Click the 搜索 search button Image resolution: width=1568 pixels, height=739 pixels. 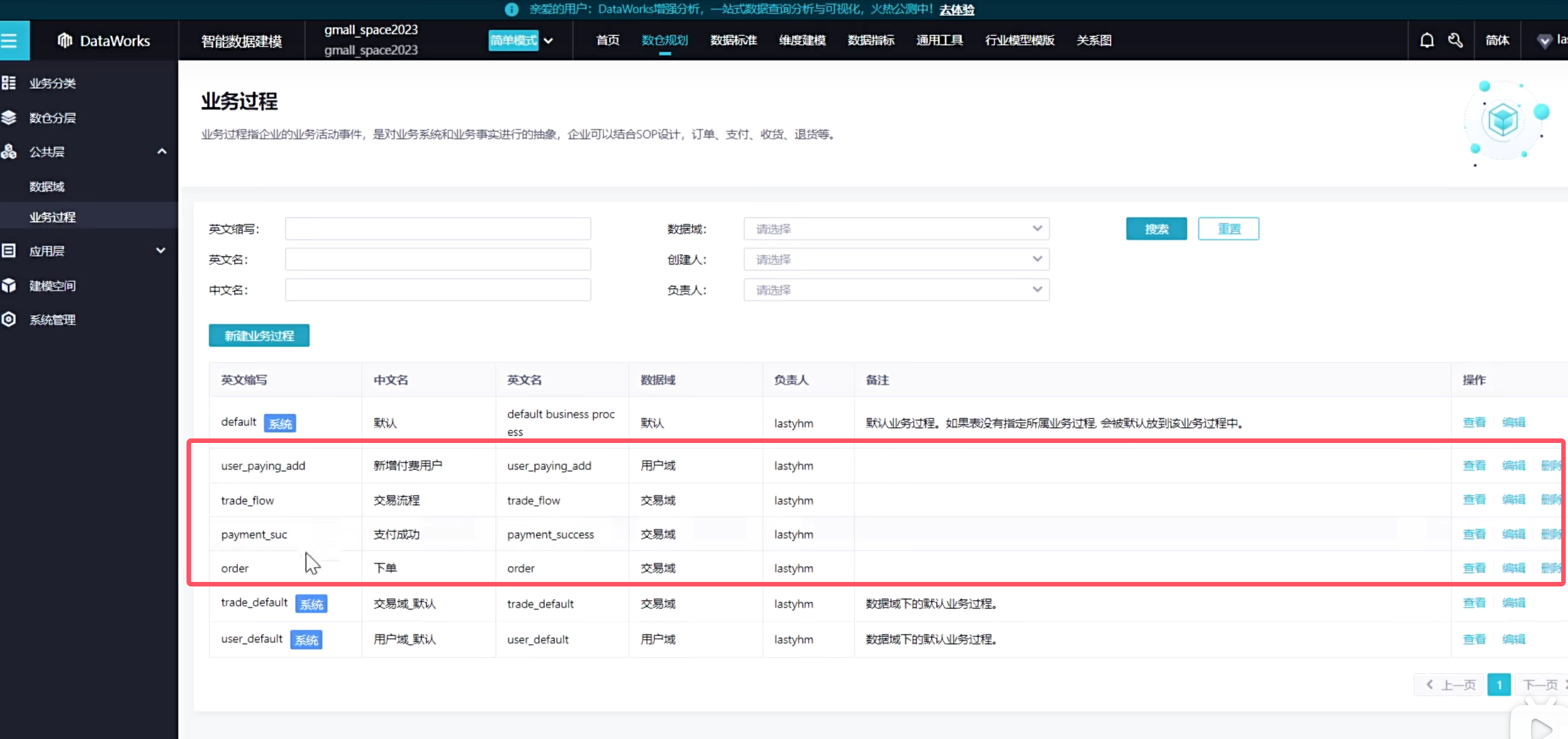coord(1156,229)
